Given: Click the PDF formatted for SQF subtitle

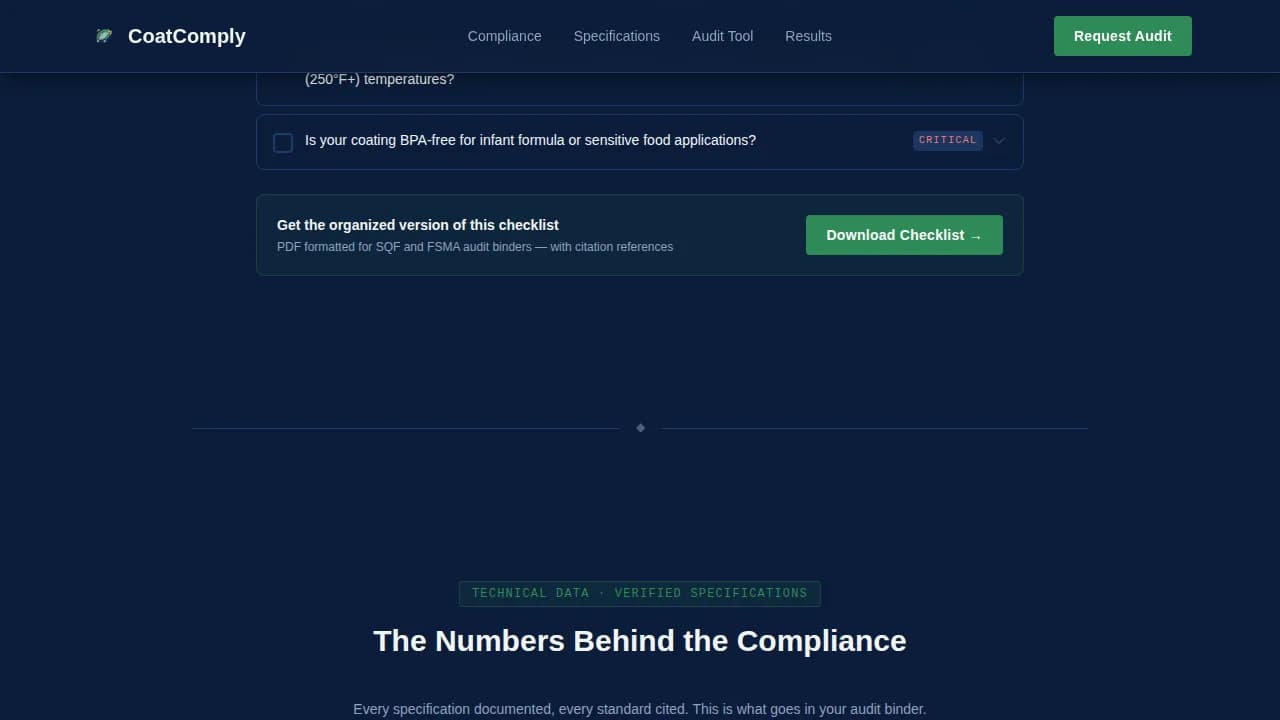Looking at the screenshot, I should click(474, 247).
